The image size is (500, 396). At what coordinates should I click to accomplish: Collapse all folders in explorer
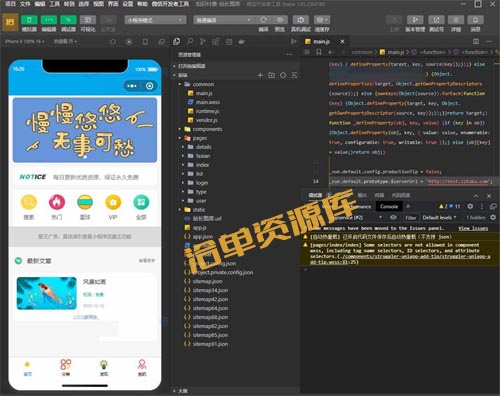(x=294, y=75)
